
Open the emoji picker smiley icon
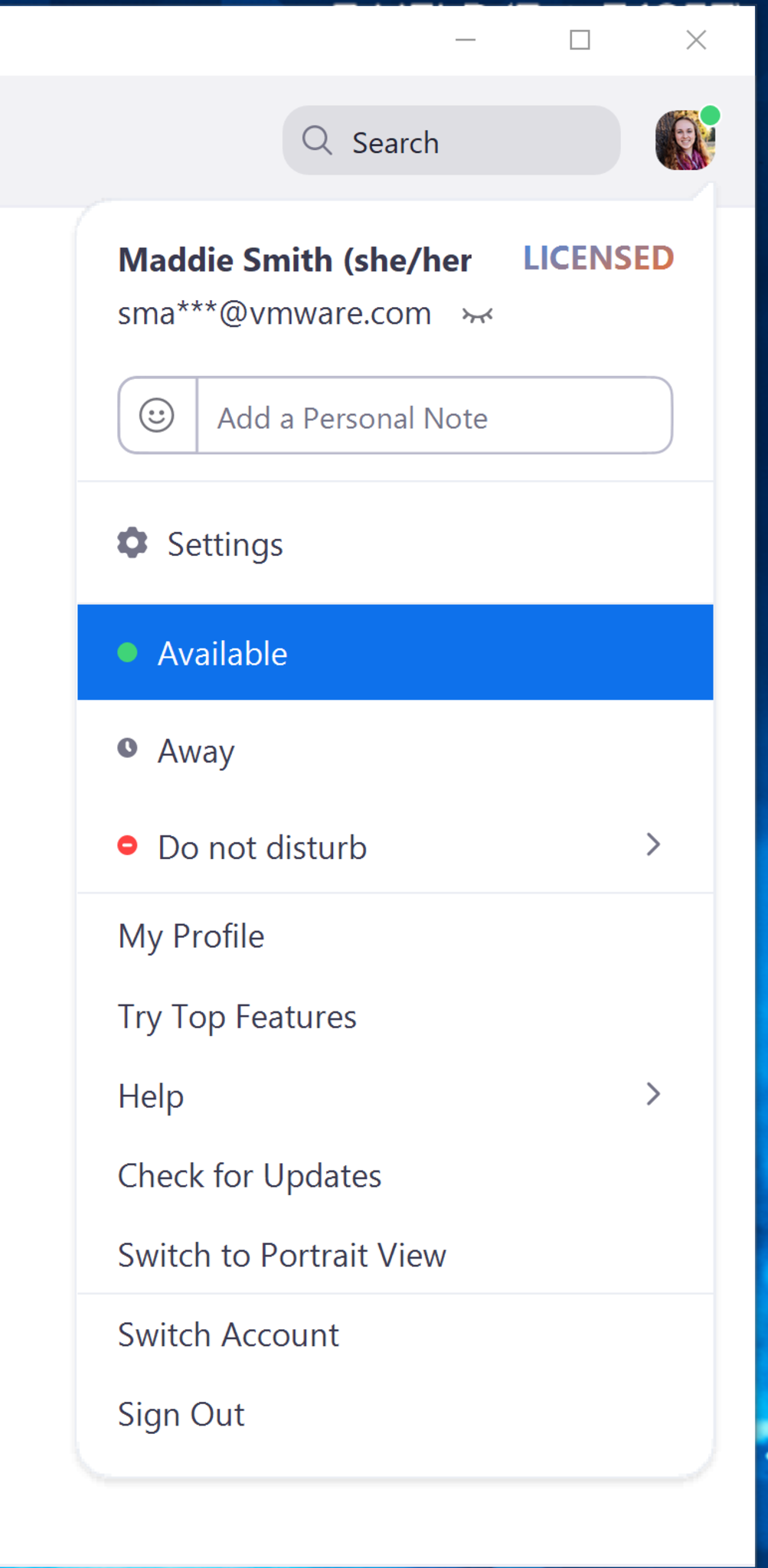click(157, 416)
